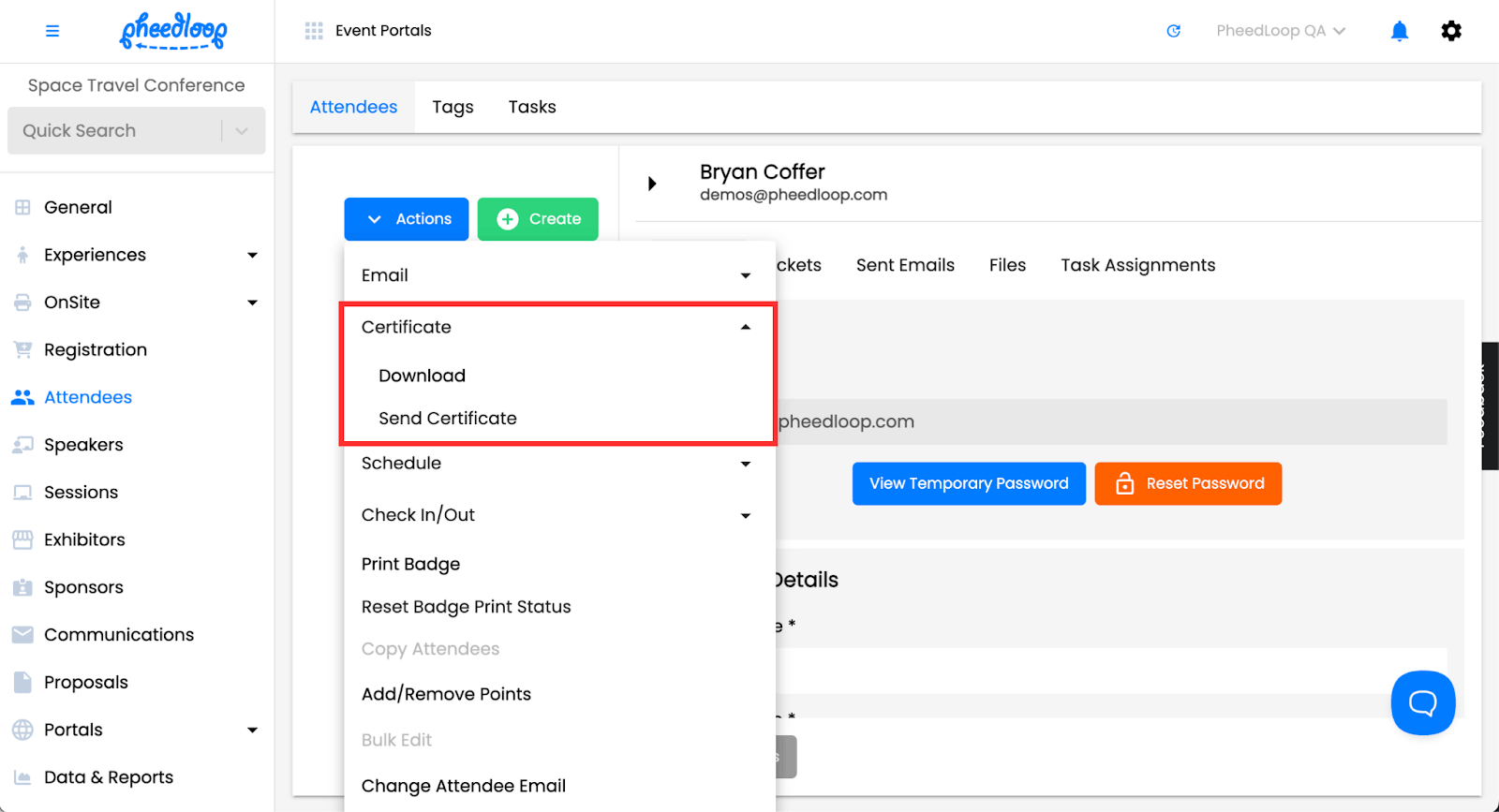Open the settings gear icon
Screen dimensions: 1499x812
[1450, 31]
